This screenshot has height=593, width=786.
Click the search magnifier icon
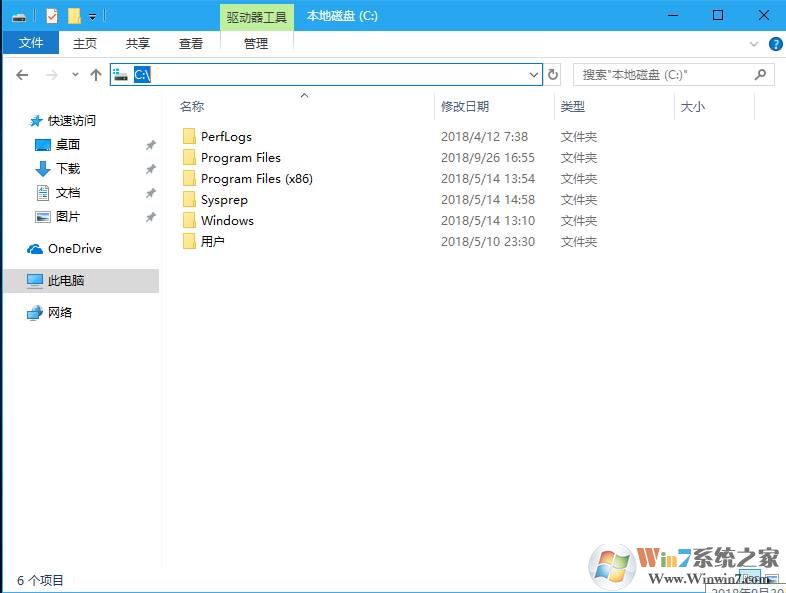761,75
